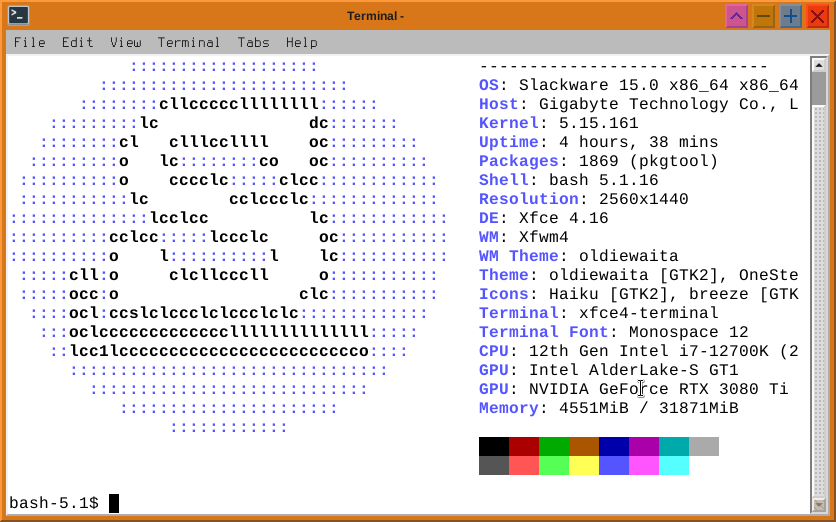Click the bright red color block
Screen dimensions: 836x522
click(x=524, y=465)
